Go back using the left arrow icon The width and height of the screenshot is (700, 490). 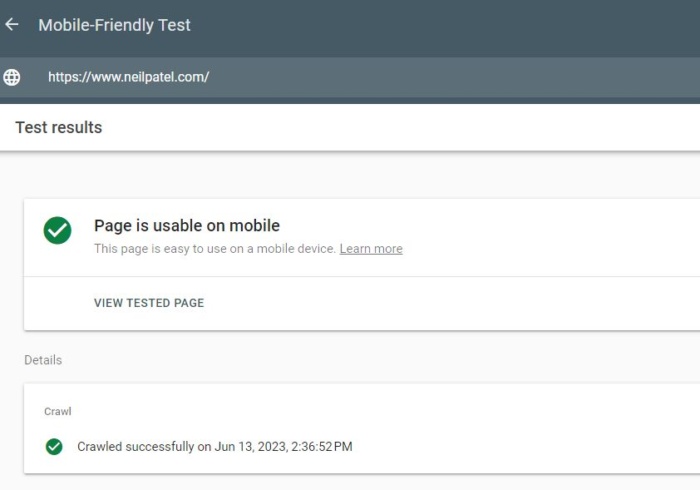click(x=12, y=25)
